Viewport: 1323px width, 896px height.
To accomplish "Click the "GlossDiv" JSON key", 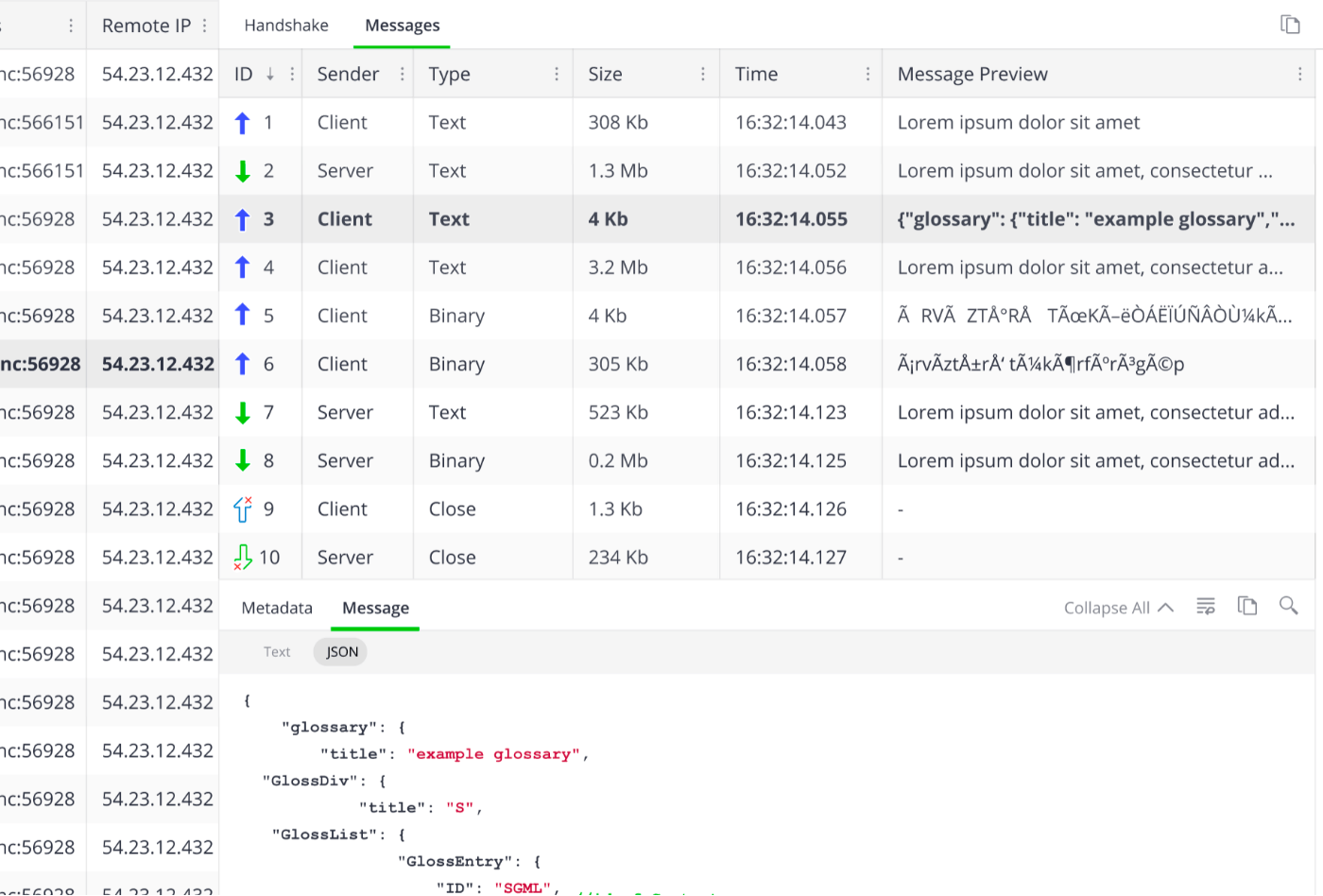I will [310, 781].
